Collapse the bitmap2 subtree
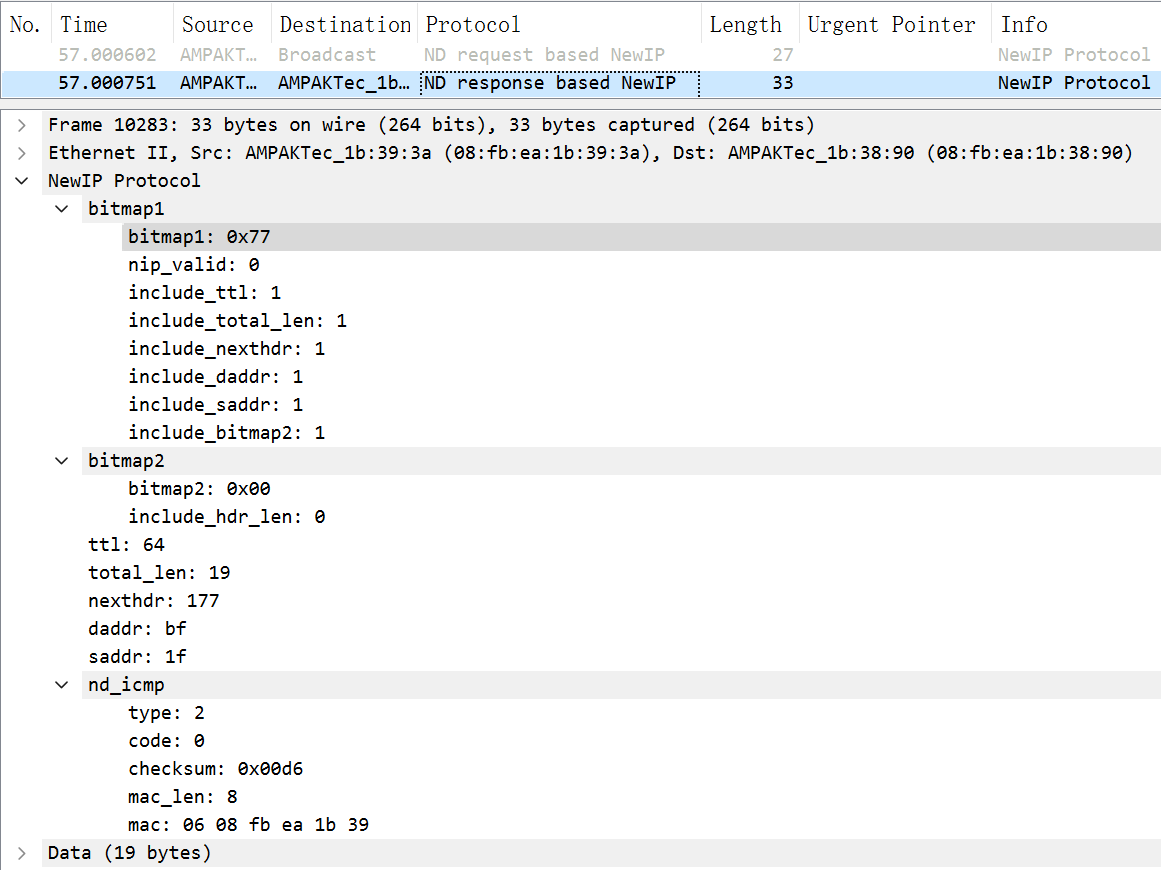This screenshot has height=870, width=1161. (62, 461)
